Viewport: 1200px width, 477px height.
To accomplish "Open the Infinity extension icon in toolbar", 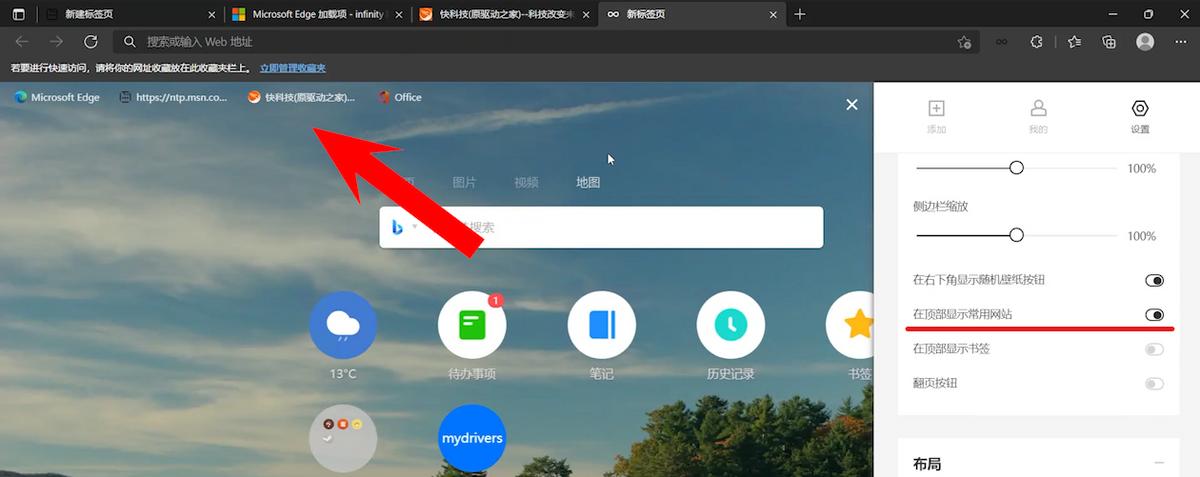I will [x=1002, y=42].
